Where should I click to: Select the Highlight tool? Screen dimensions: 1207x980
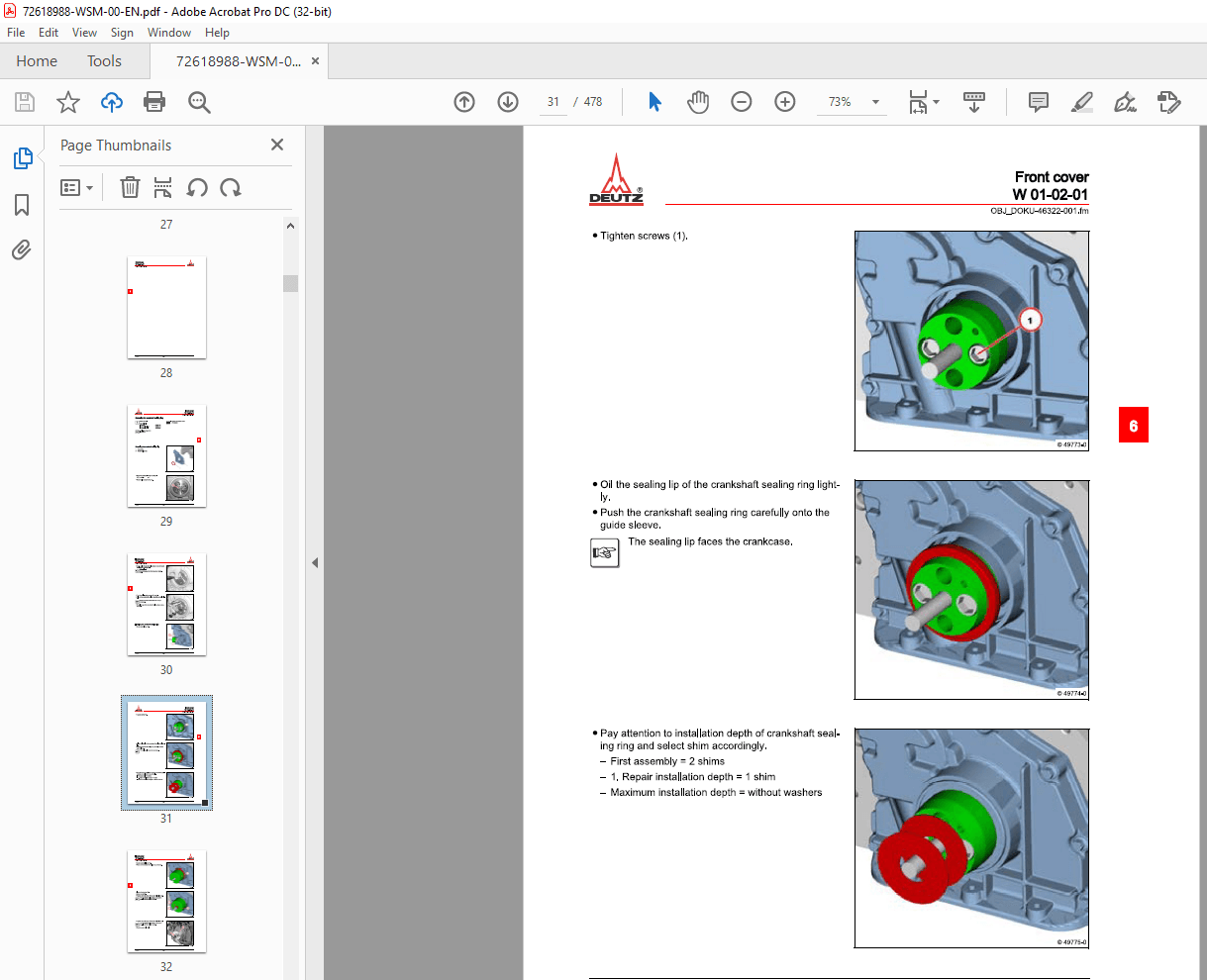(x=1082, y=102)
